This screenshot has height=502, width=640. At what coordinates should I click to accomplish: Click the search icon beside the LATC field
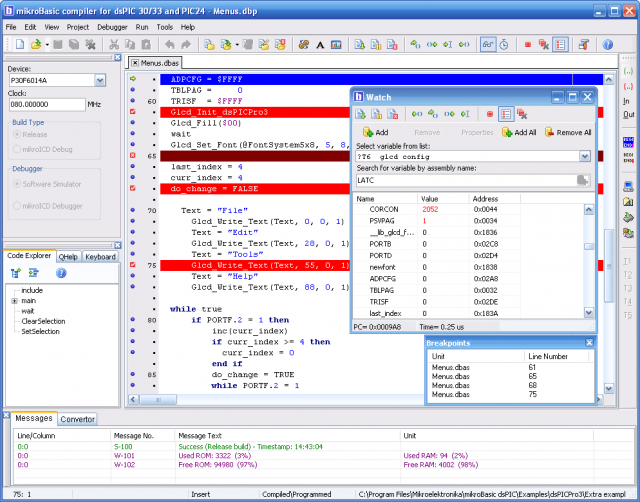(583, 180)
